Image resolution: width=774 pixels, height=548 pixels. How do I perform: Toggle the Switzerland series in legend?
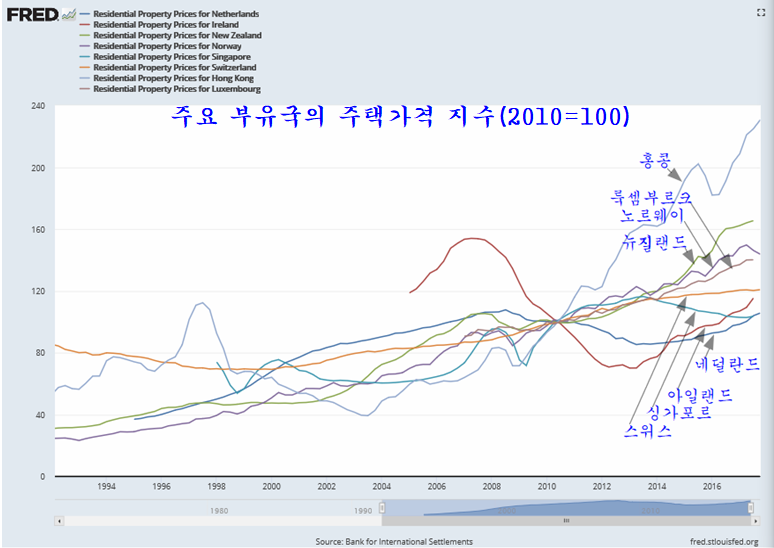tap(168, 67)
